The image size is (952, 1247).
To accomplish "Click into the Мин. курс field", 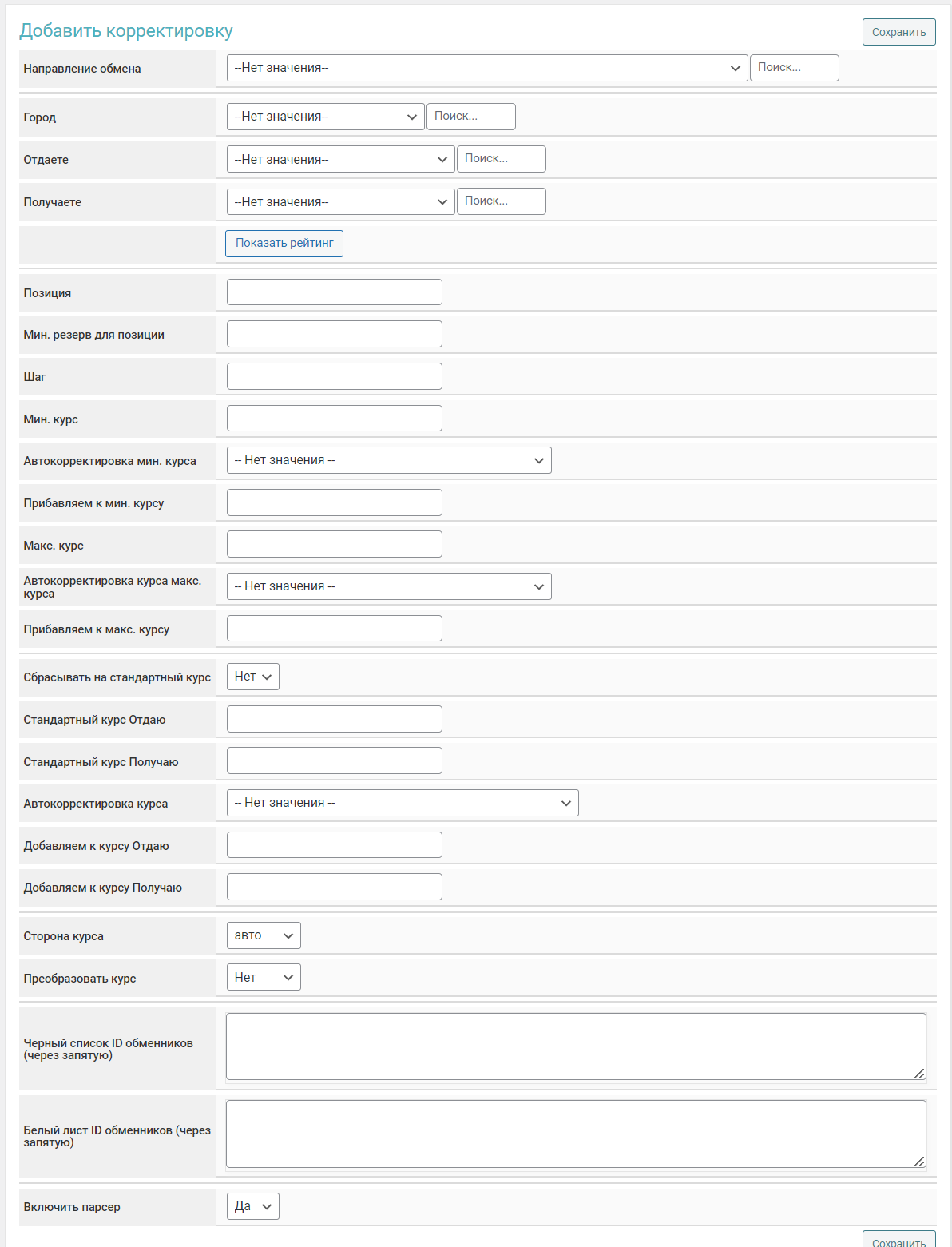I will click(x=334, y=419).
